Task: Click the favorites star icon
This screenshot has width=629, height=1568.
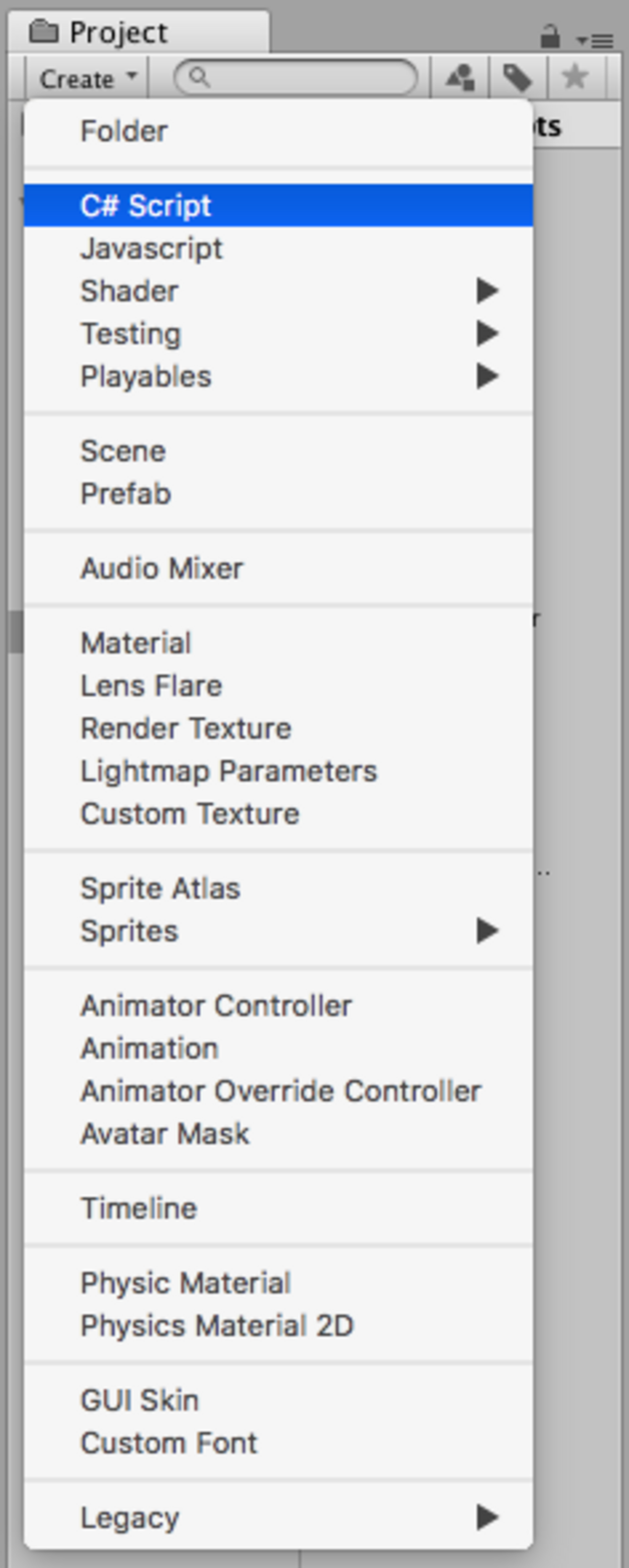Action: point(575,77)
